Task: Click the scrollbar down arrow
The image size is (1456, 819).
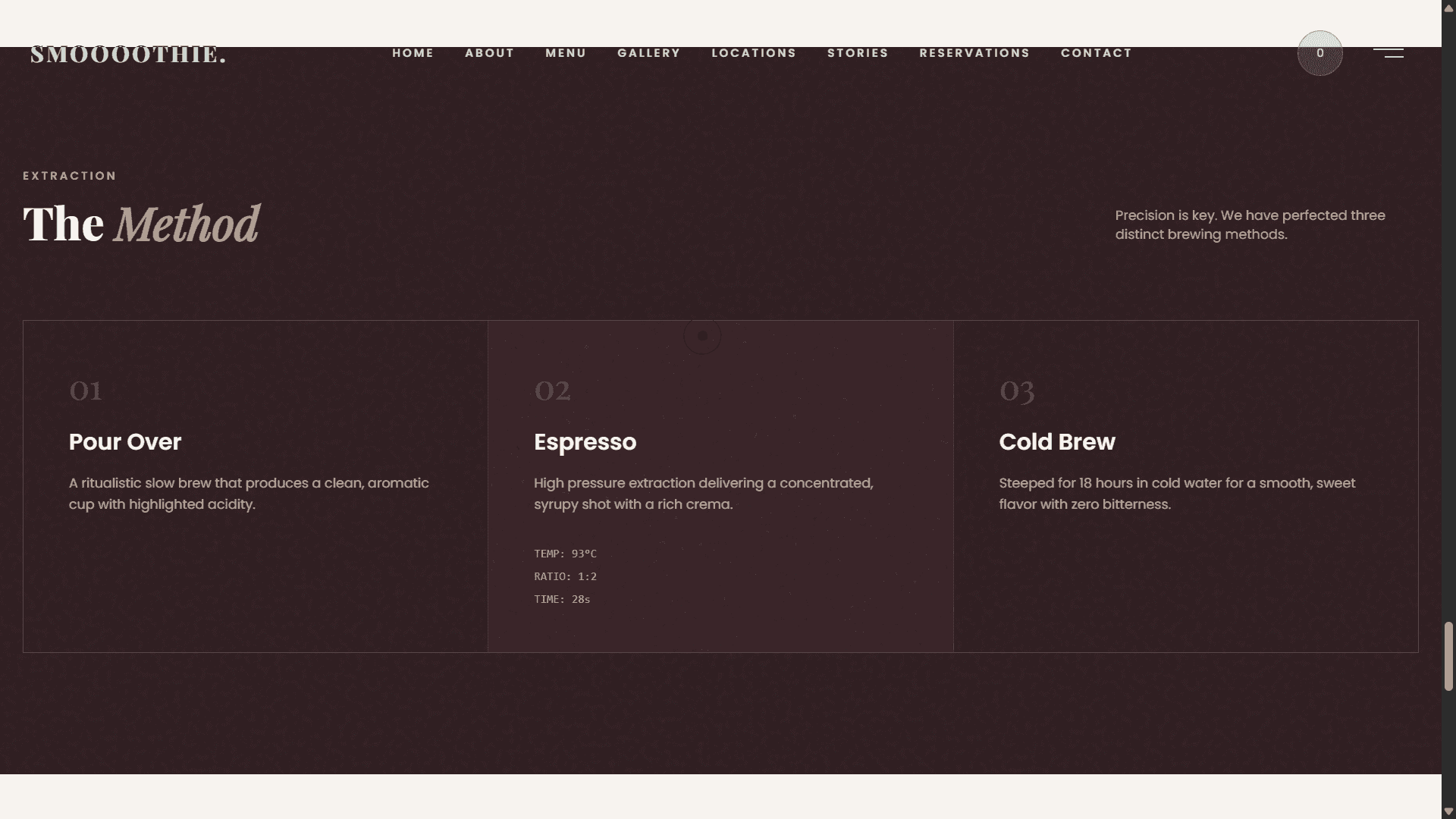Action: pos(1448,811)
